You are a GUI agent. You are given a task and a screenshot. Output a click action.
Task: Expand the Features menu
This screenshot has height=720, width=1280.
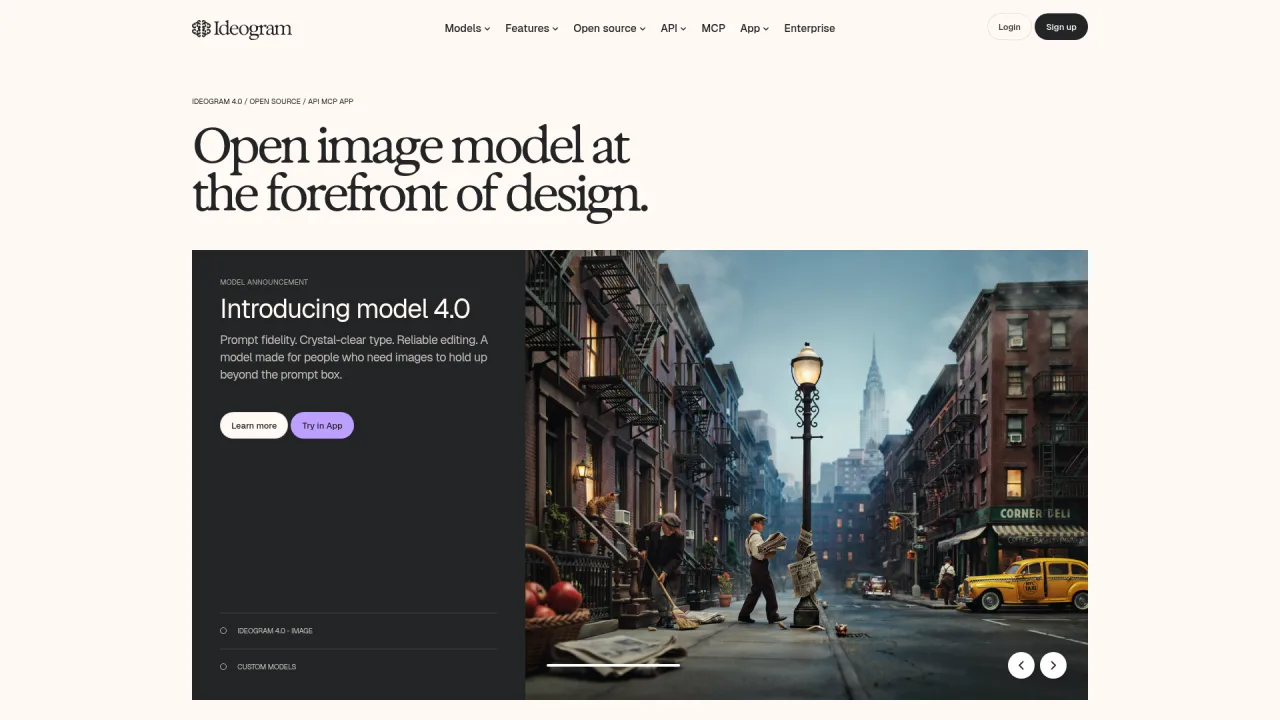click(x=531, y=28)
